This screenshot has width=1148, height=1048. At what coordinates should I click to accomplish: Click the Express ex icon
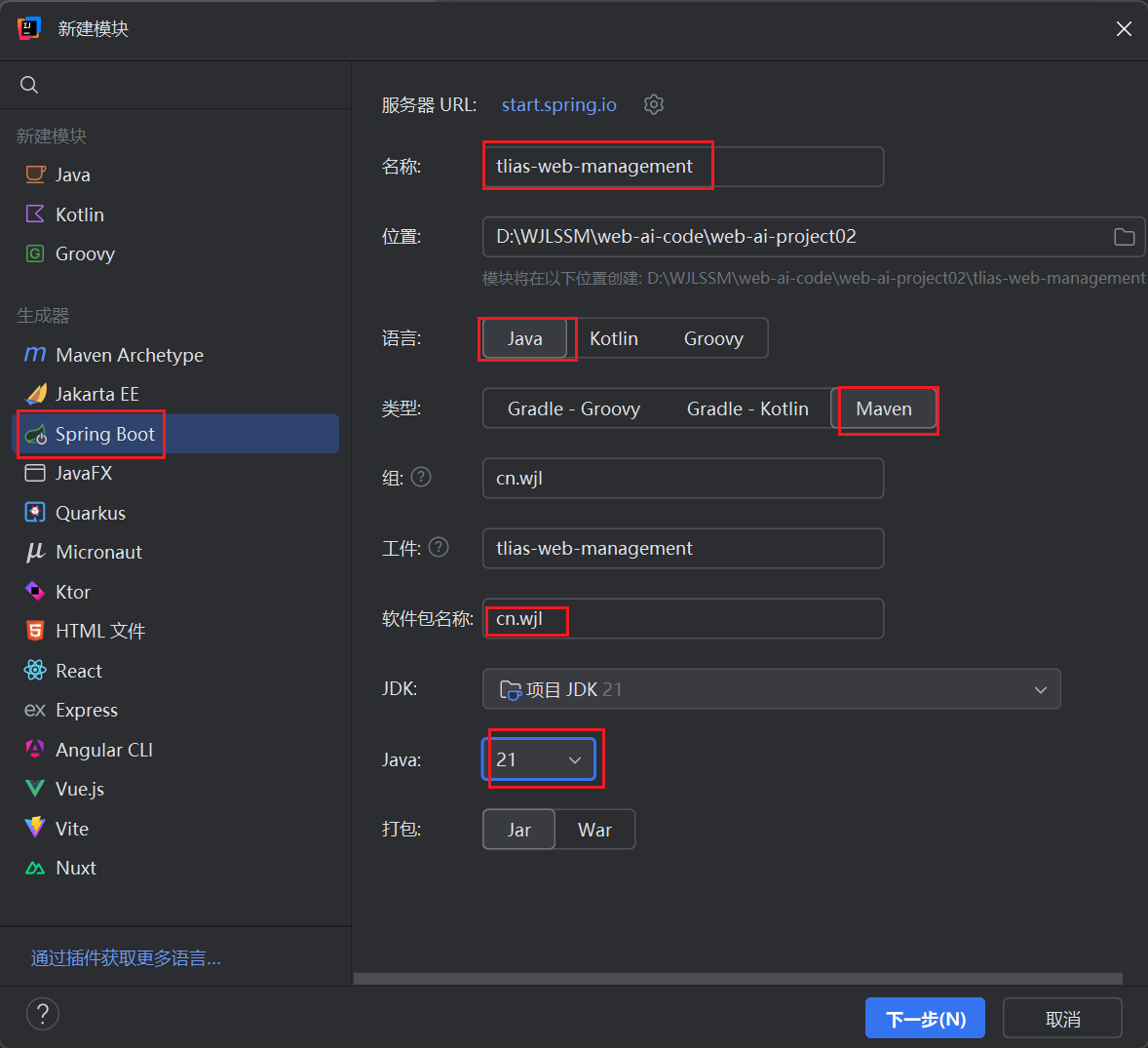35,710
